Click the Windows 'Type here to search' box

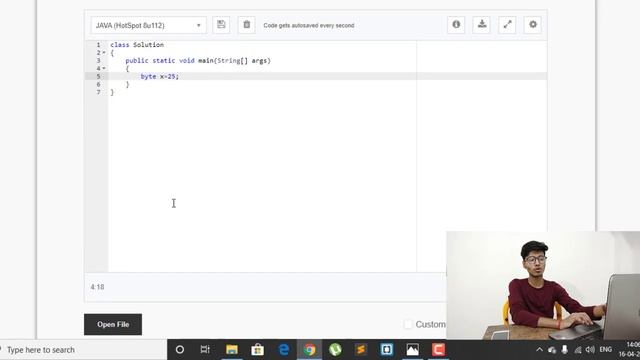tap(82, 350)
